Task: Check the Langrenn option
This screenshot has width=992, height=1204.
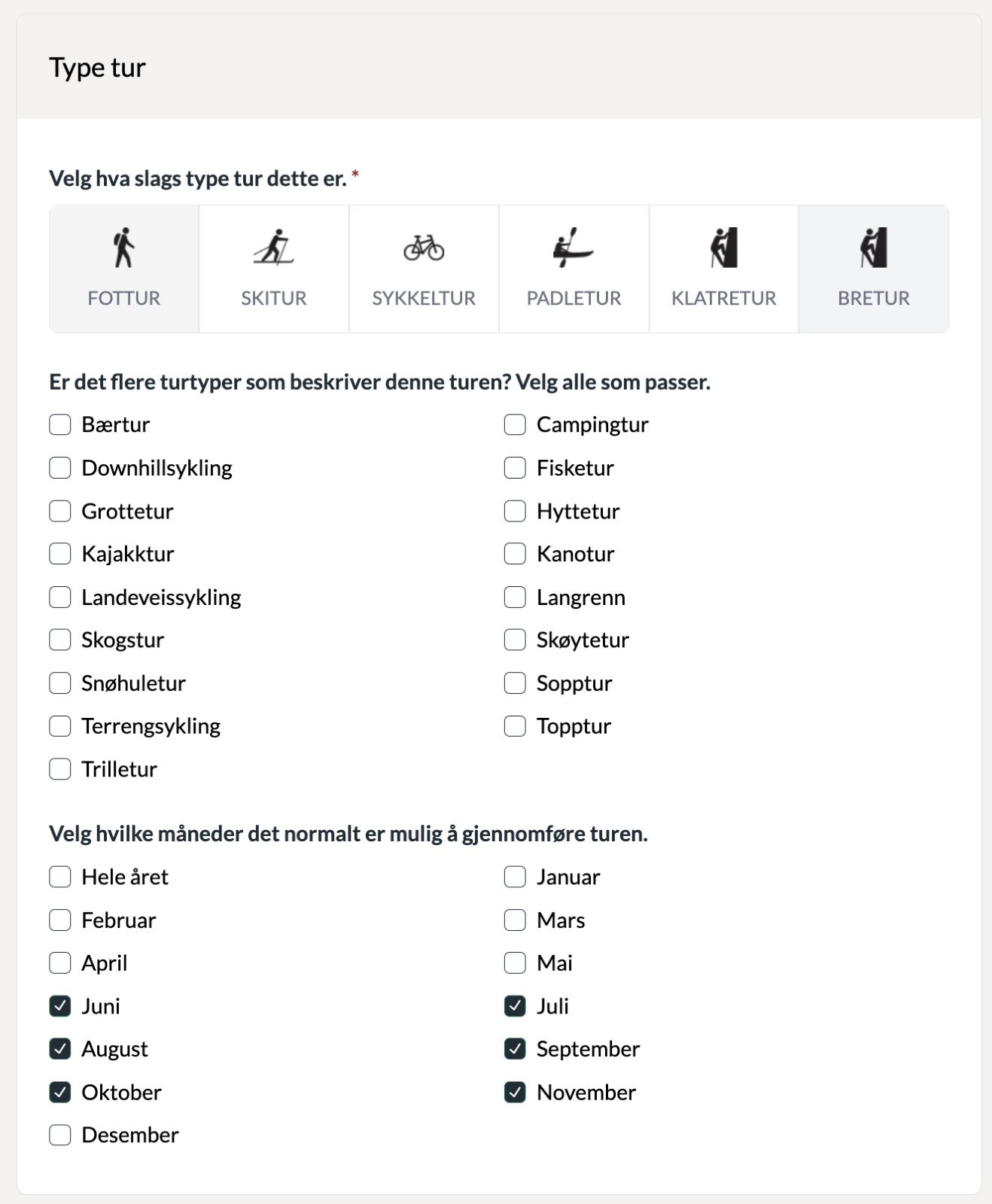Action: [515, 597]
